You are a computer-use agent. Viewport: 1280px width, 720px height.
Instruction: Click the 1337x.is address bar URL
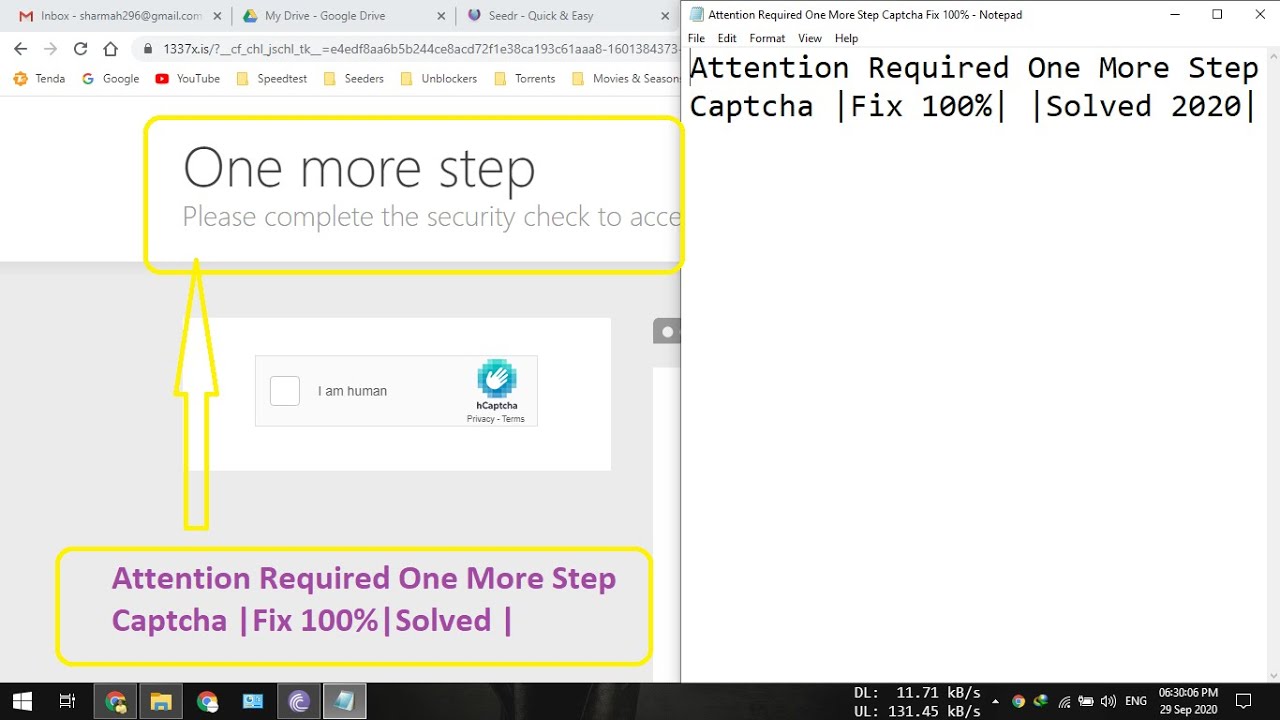click(420, 49)
